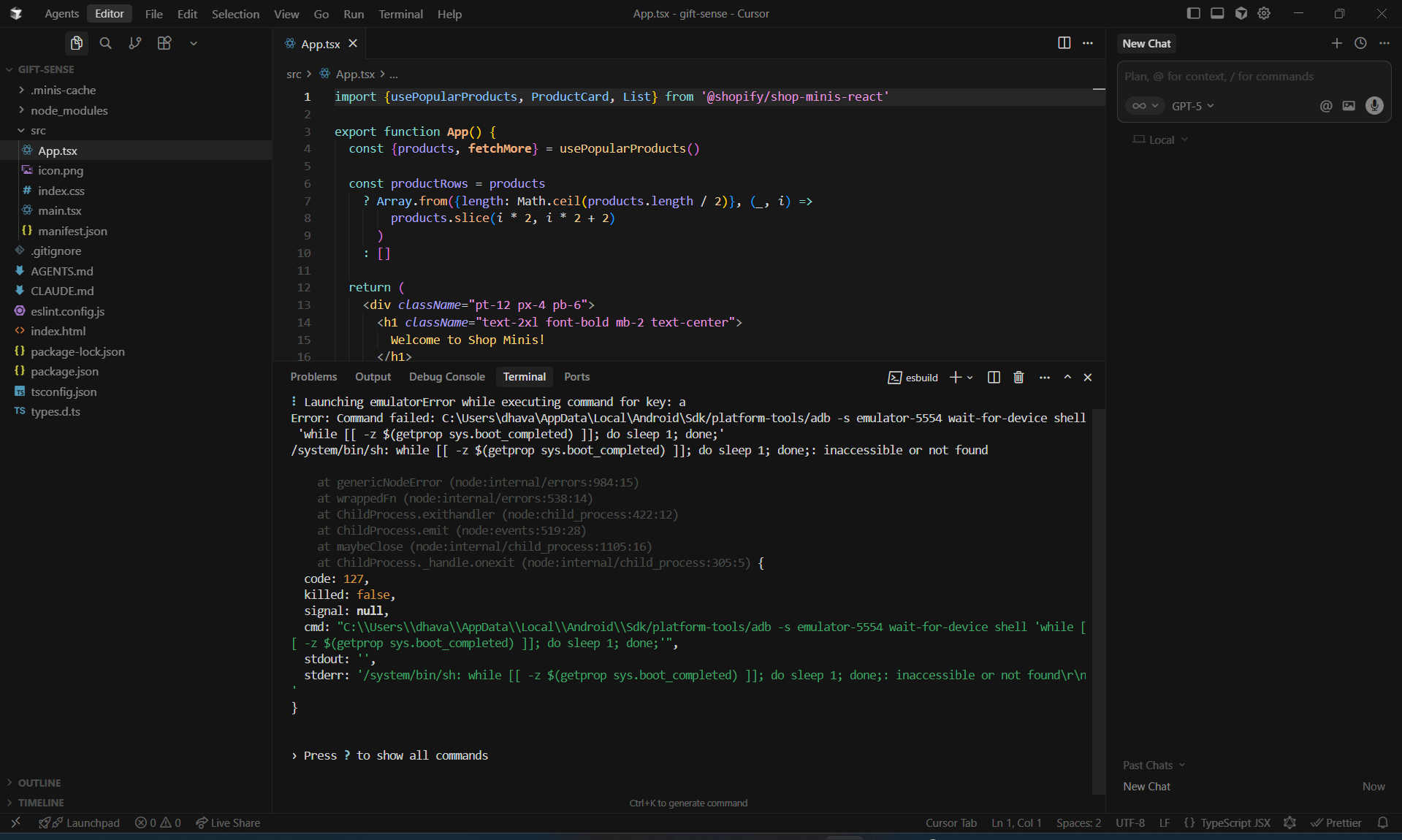Start a new chat with plus icon
This screenshot has height=840, width=1402.
pos(1337,43)
